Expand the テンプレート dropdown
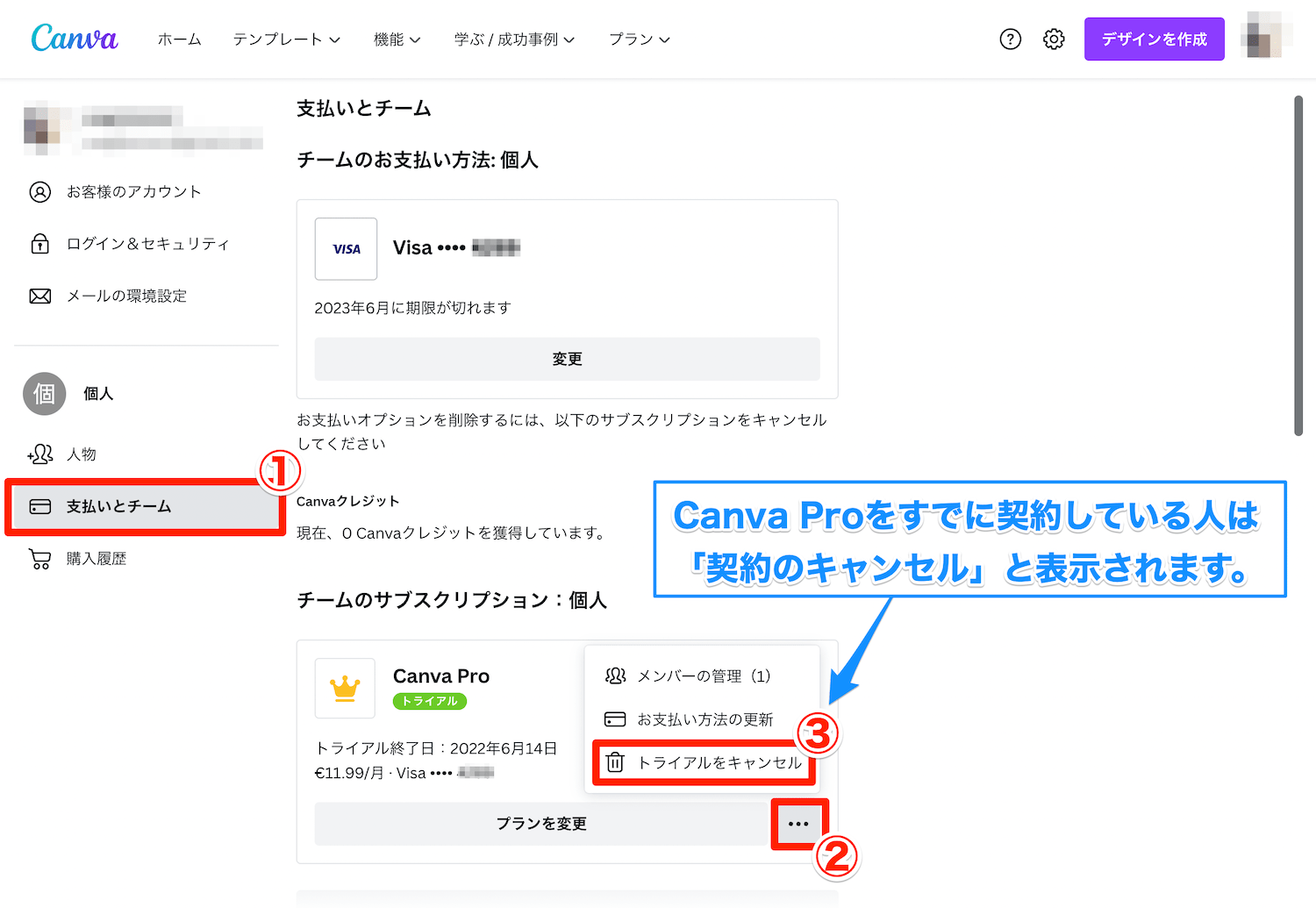 pos(286,39)
